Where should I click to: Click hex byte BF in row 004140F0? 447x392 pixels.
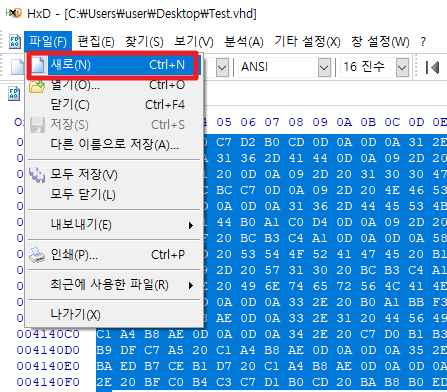(152, 382)
